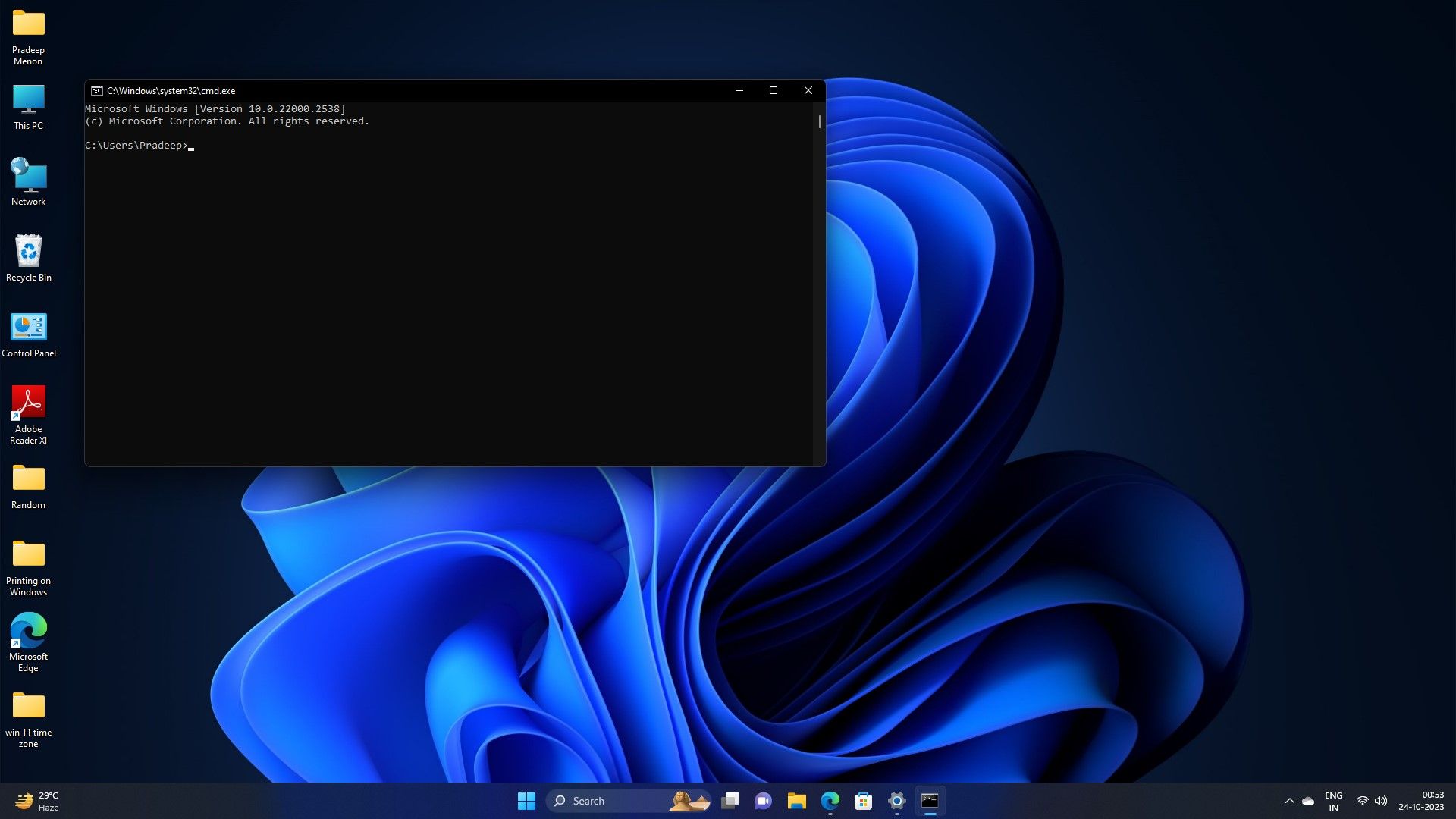Open Microsoft Store from the taskbar
The image size is (1456, 819).
tap(862, 801)
